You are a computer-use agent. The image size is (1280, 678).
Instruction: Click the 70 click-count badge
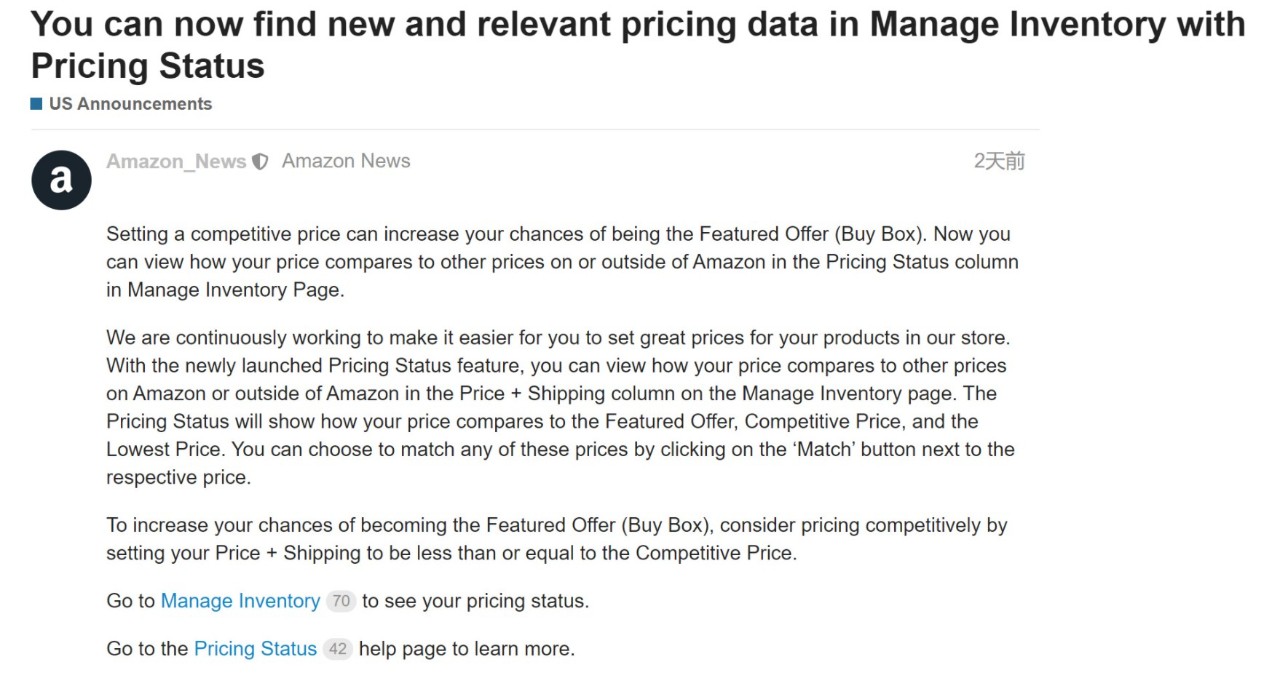click(341, 601)
